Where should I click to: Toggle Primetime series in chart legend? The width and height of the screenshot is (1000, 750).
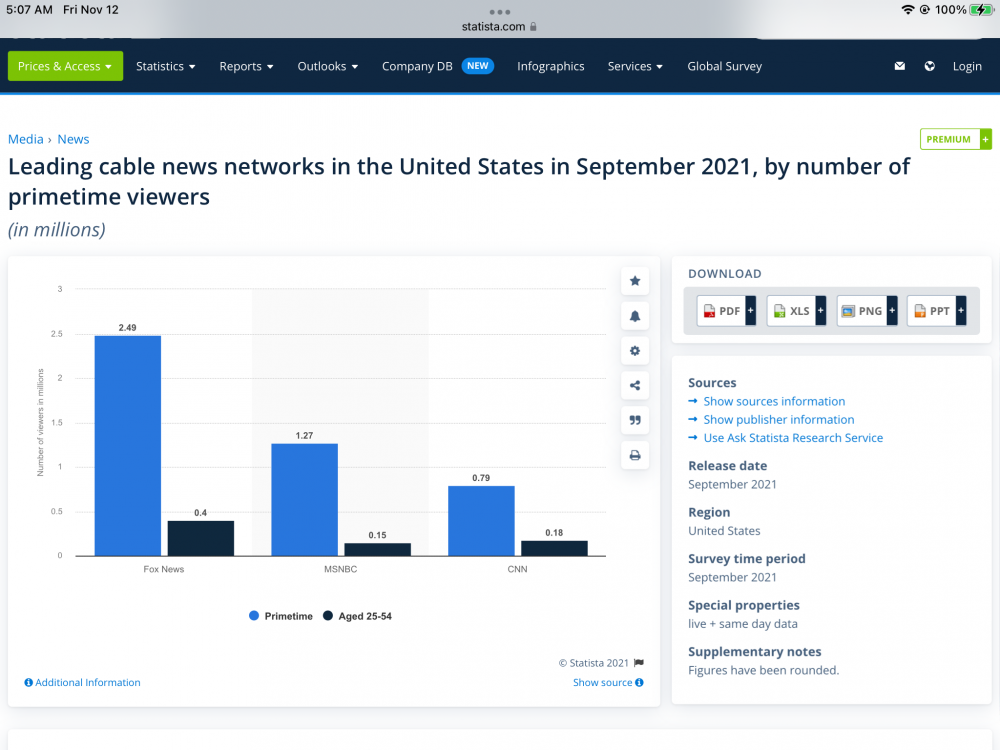pos(281,616)
